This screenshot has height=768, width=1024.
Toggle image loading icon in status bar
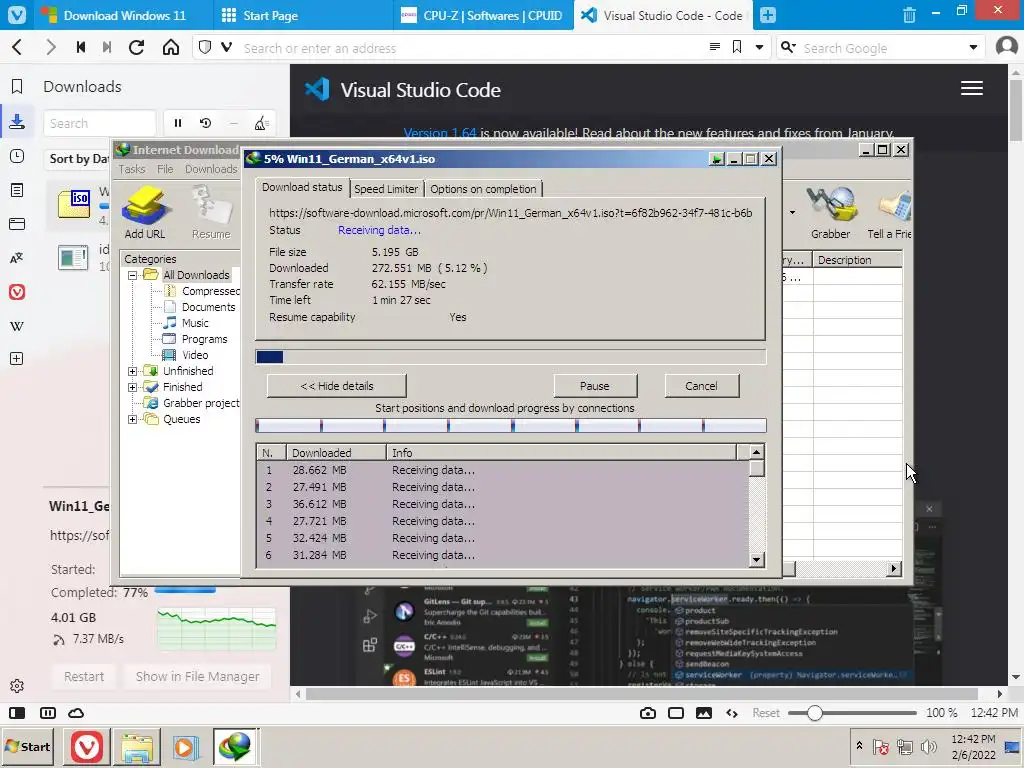click(x=703, y=712)
